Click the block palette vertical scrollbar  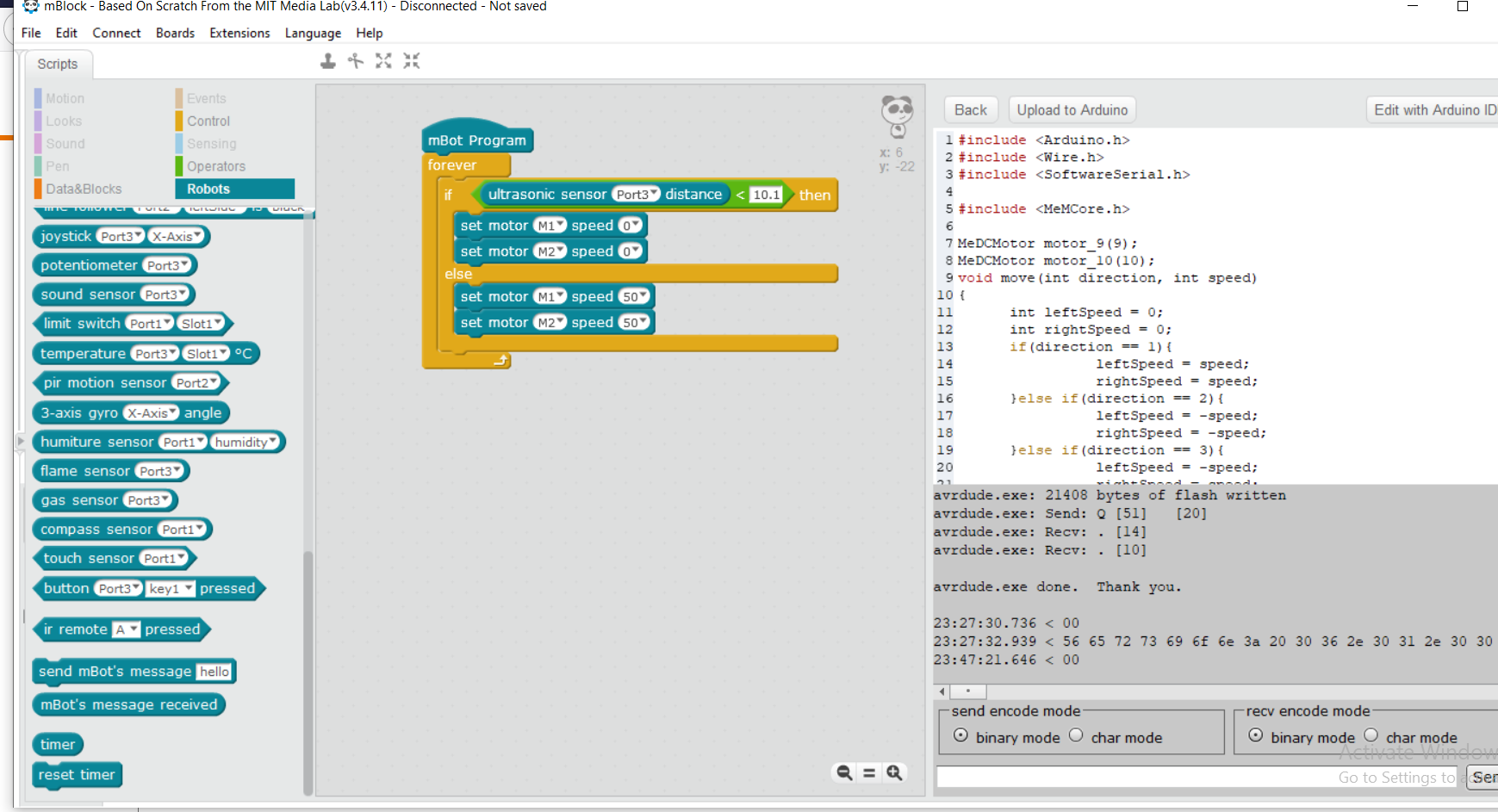308,672
